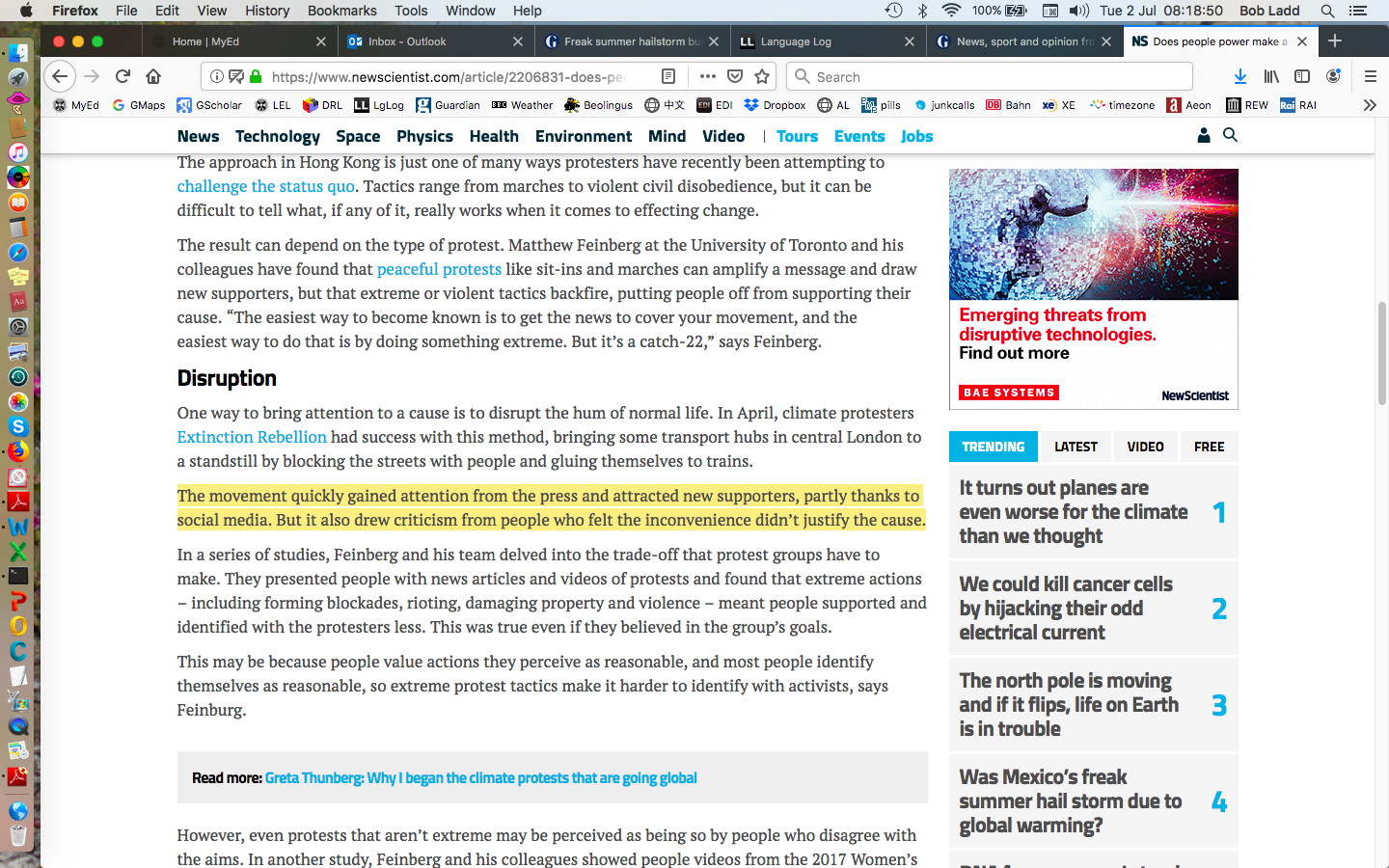
Task: Open New Scientist site search icon
Action: [1230, 135]
